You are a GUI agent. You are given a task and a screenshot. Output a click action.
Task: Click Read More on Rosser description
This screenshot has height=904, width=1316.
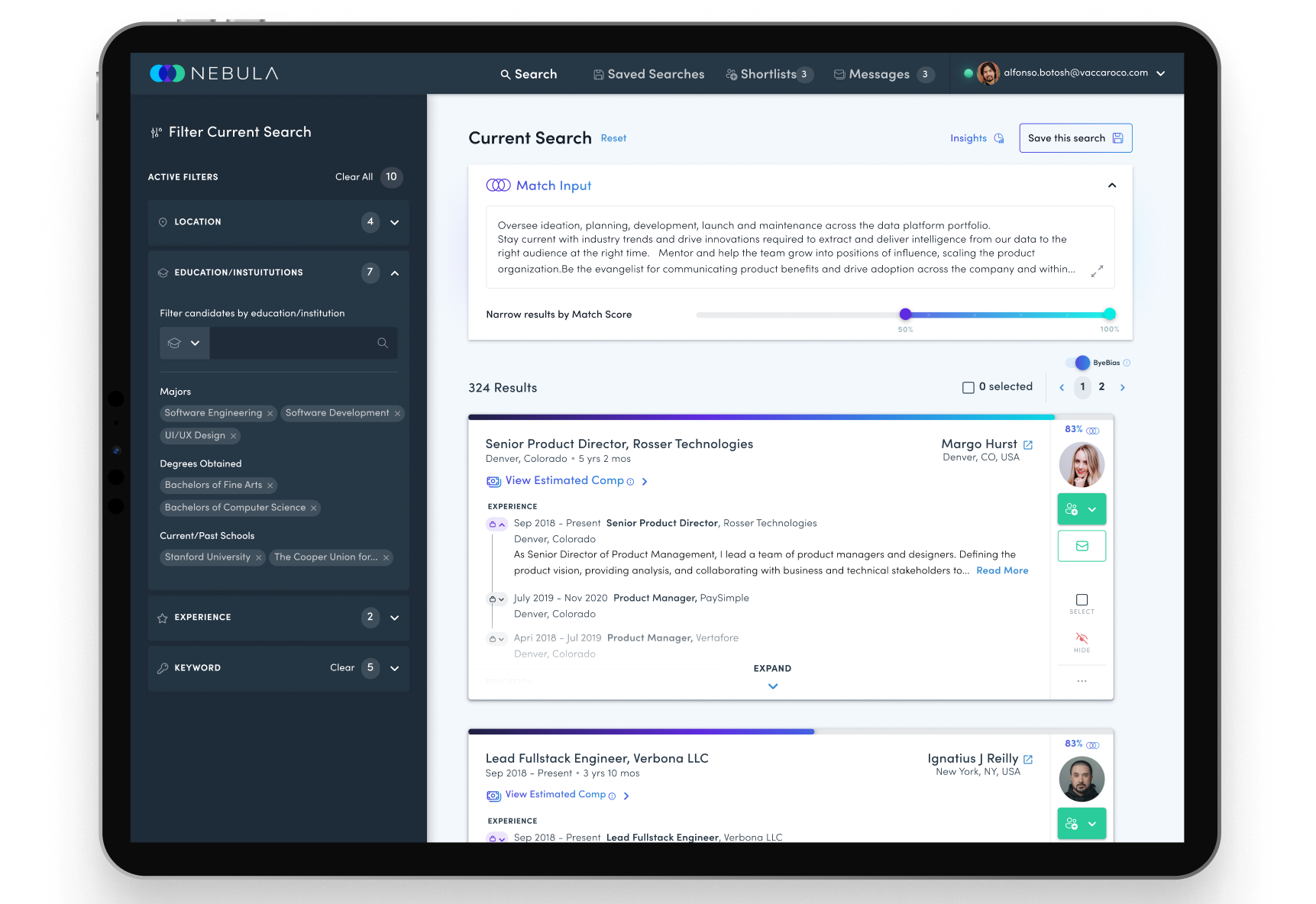[1002, 571]
